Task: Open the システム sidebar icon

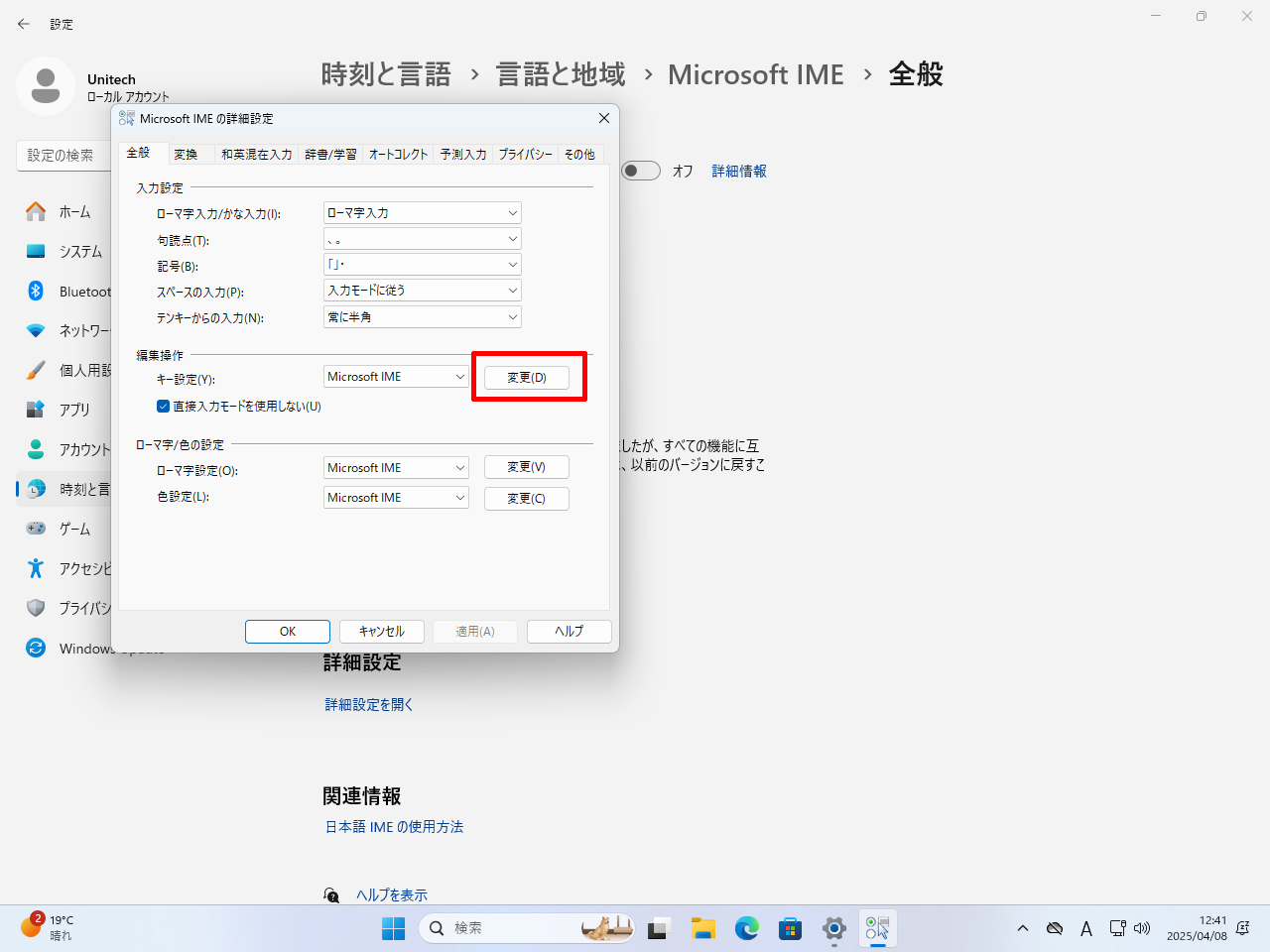Action: tap(36, 251)
